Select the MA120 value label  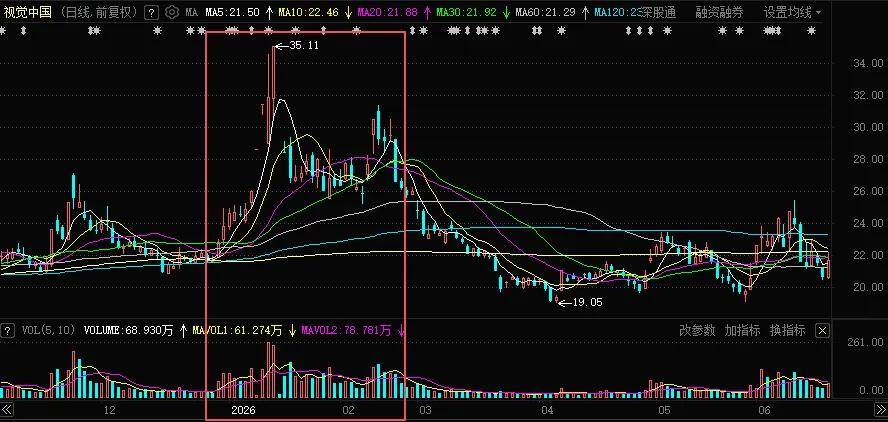pos(616,12)
